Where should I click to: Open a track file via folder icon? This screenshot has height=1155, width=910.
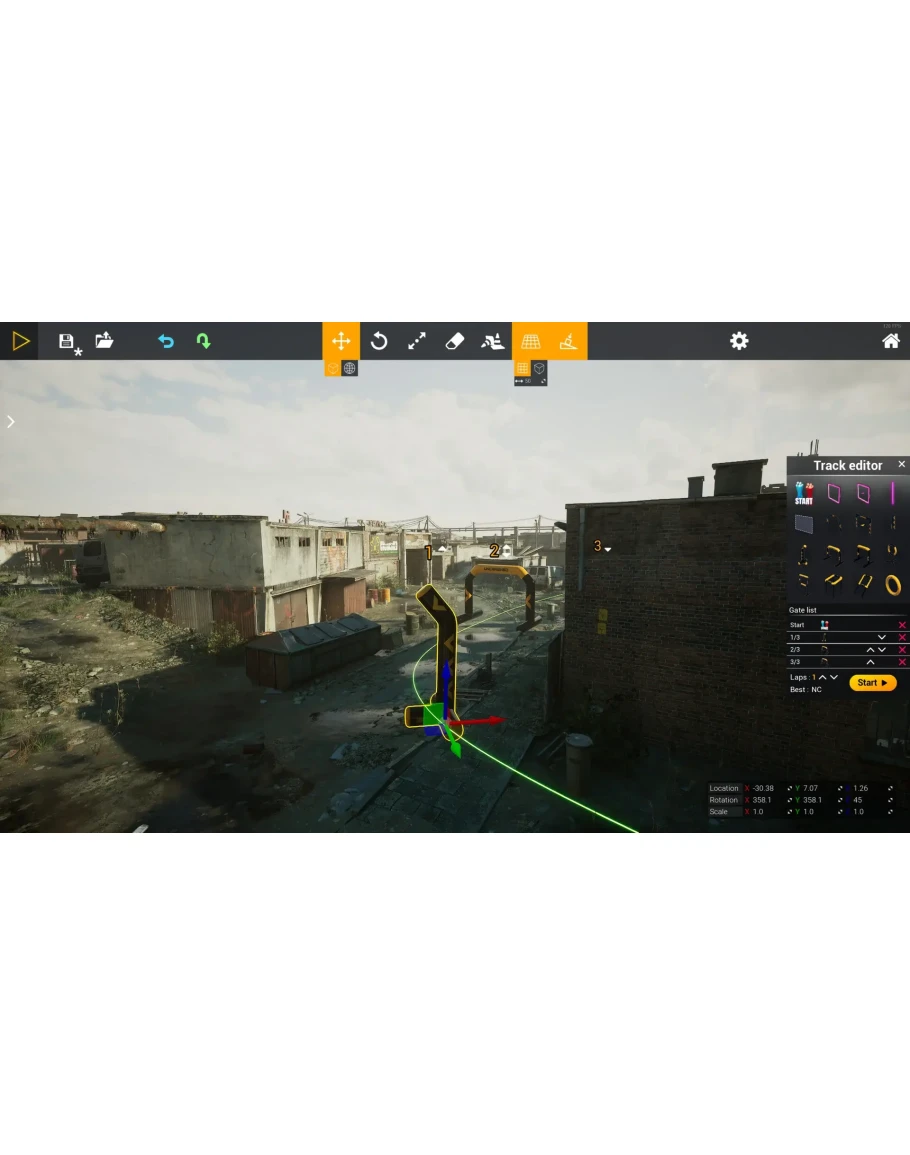pyautogui.click(x=104, y=341)
